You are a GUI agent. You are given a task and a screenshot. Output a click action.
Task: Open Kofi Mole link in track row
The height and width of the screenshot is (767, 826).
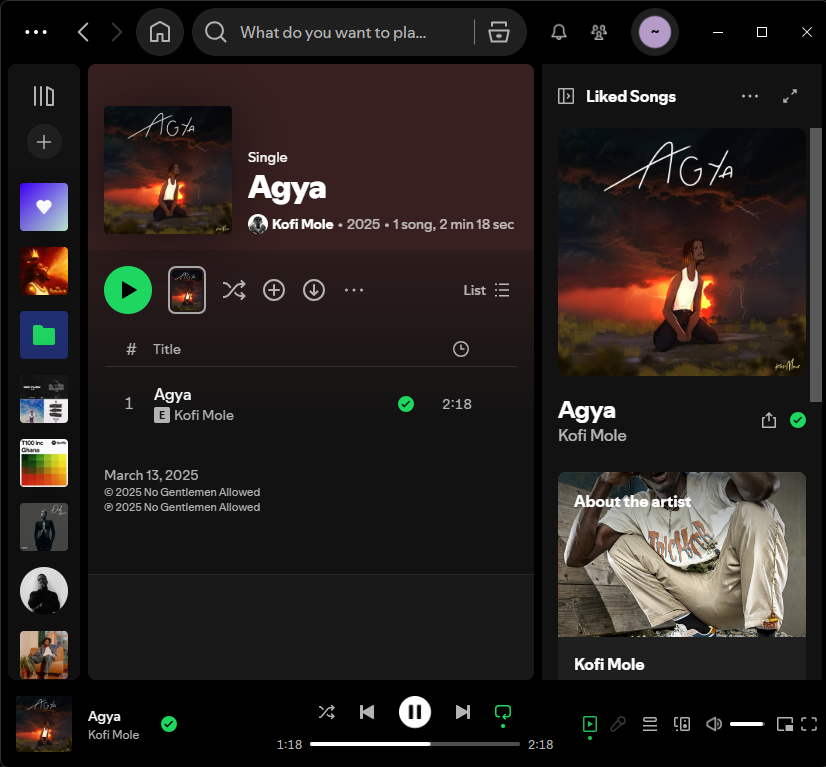pos(204,415)
